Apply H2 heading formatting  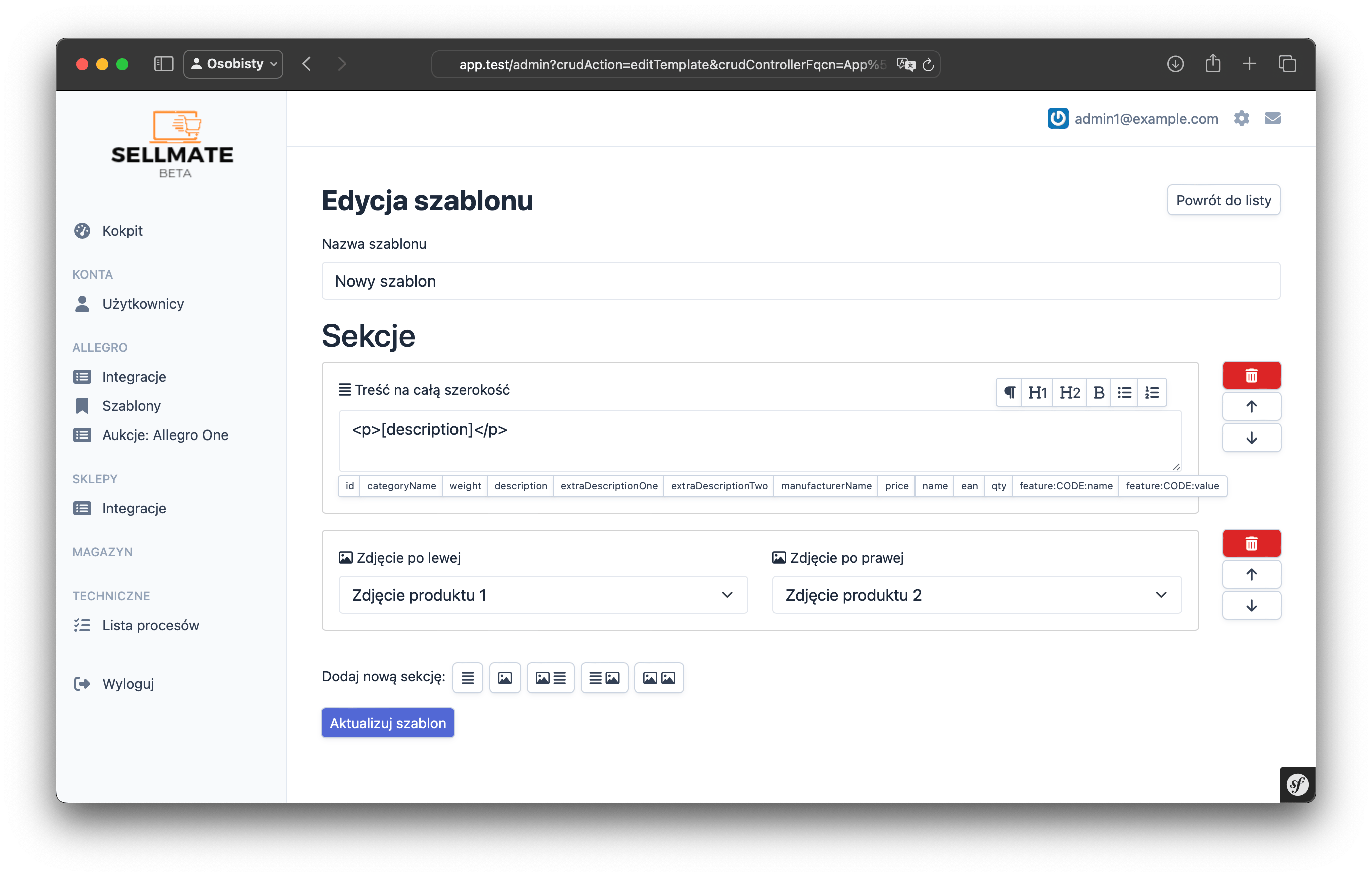click(1069, 392)
